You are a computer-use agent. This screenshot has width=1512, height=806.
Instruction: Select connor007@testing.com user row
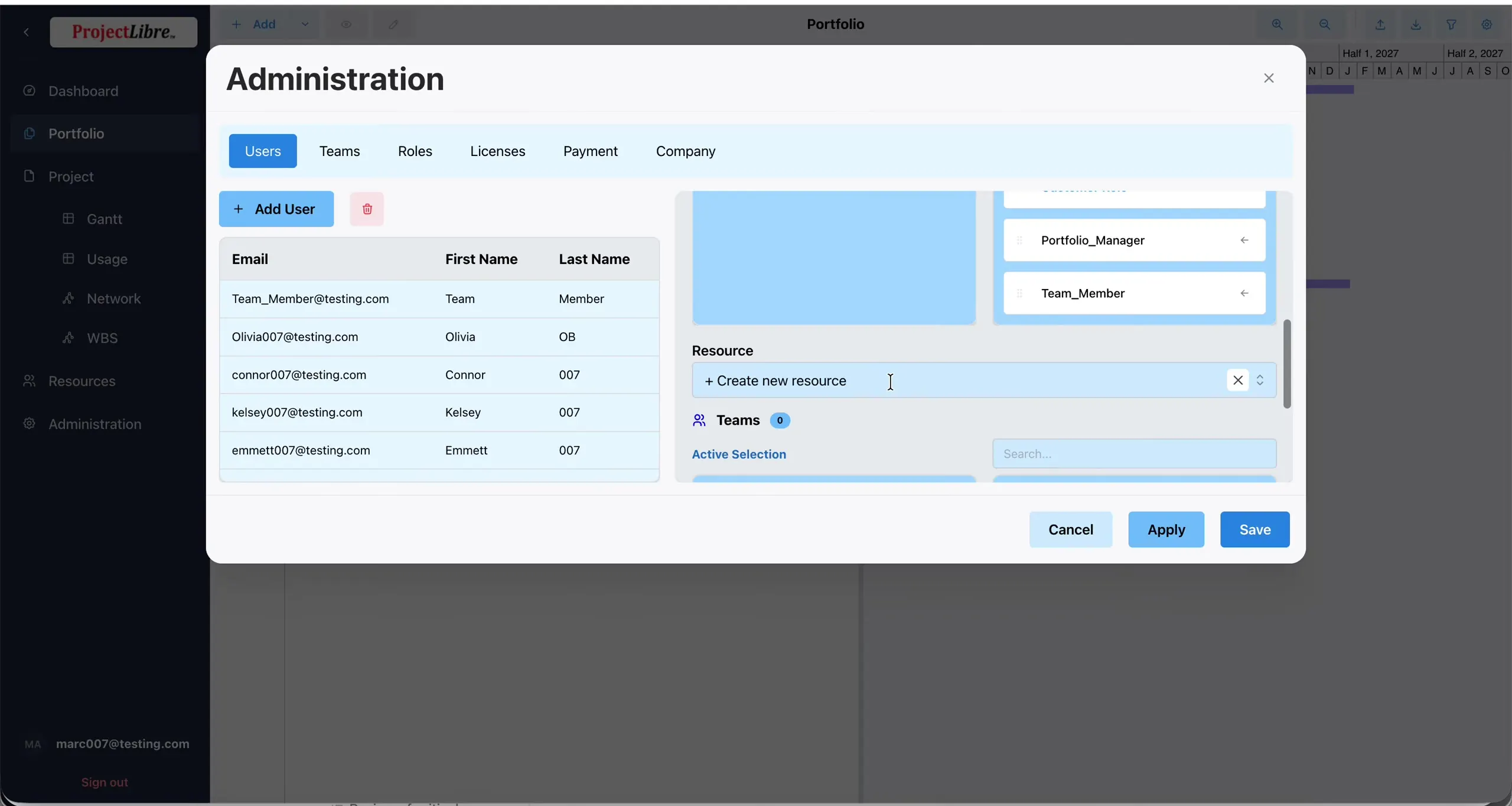[x=439, y=375]
